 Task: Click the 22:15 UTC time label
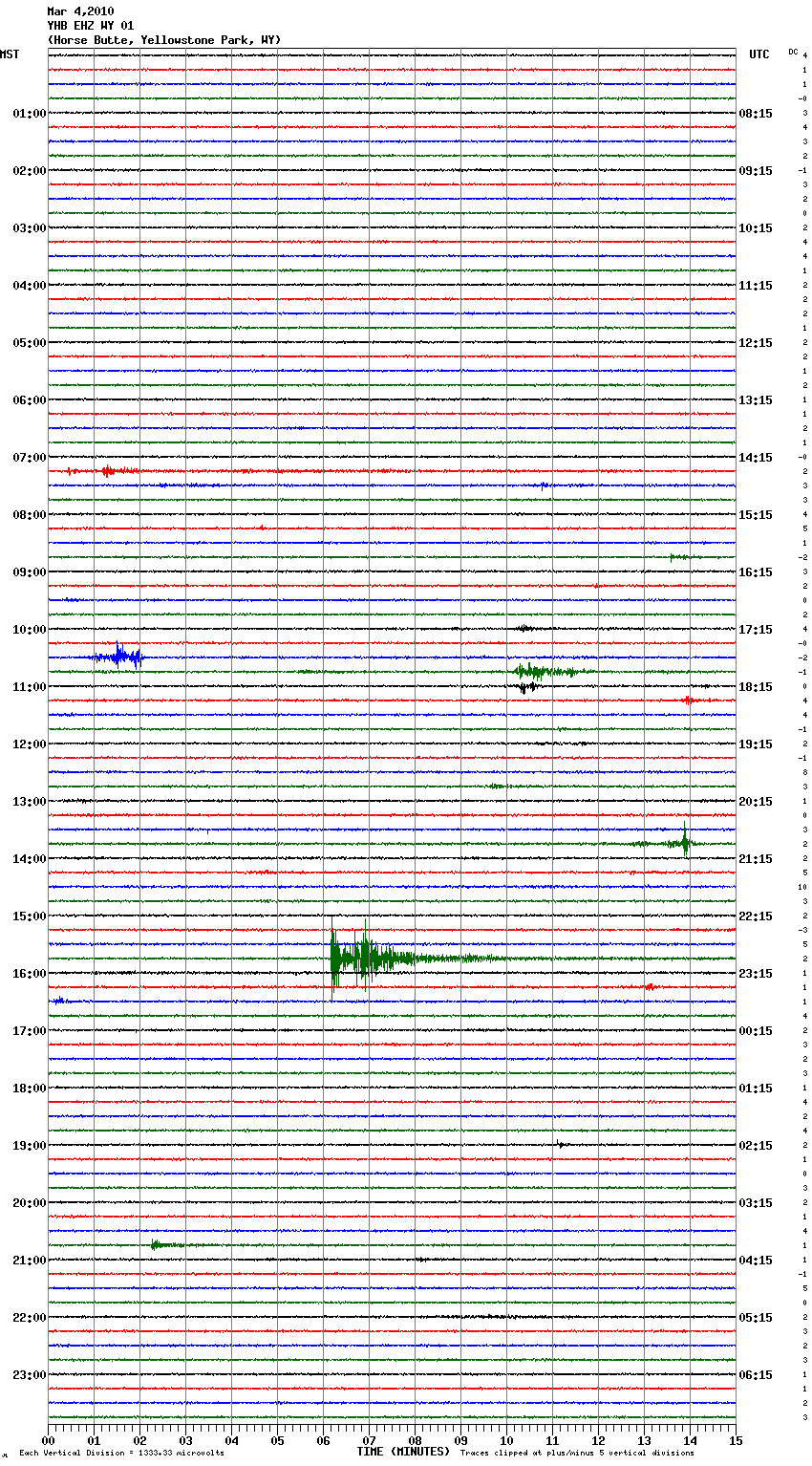(x=756, y=916)
